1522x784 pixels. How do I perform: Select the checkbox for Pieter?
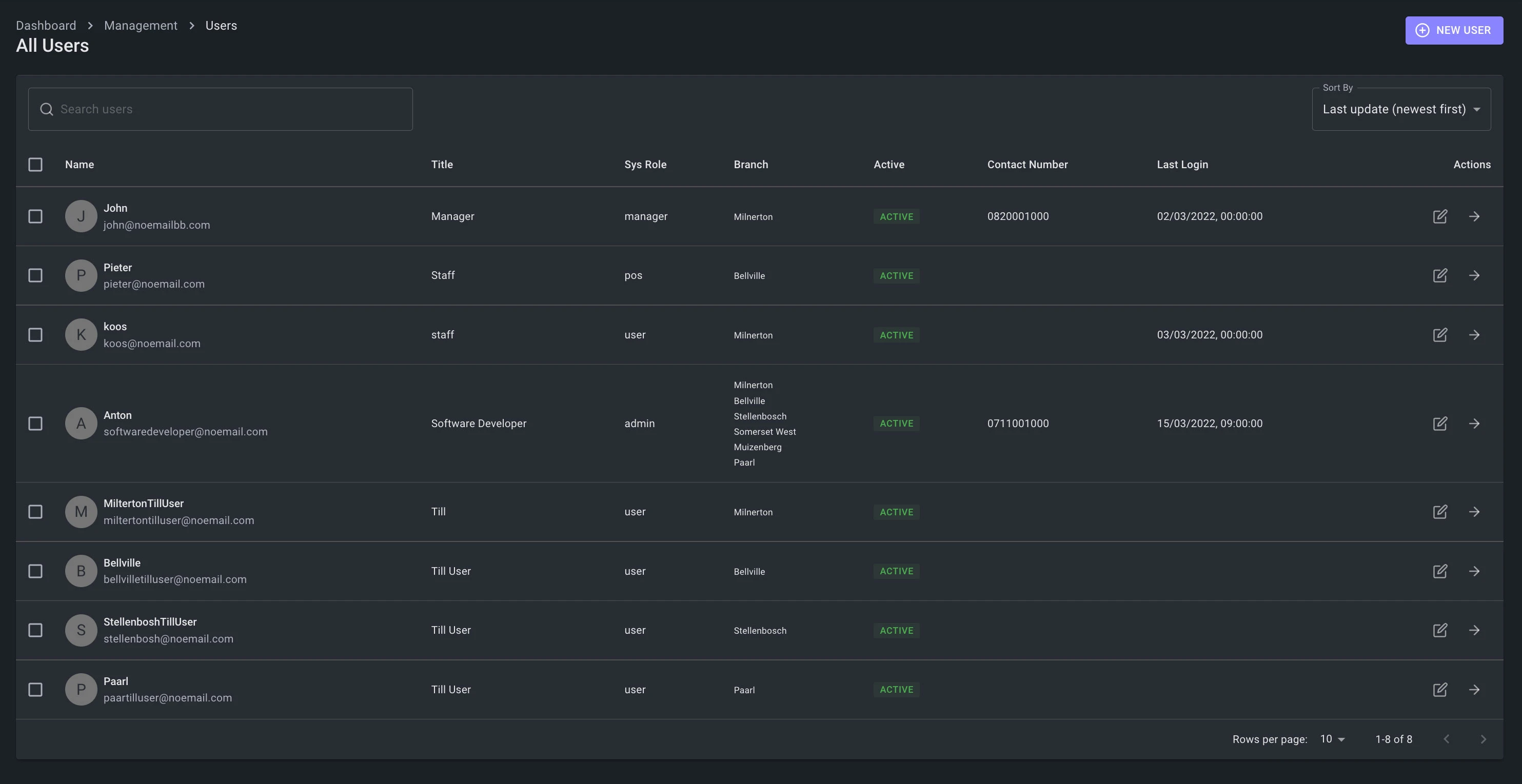[35, 275]
